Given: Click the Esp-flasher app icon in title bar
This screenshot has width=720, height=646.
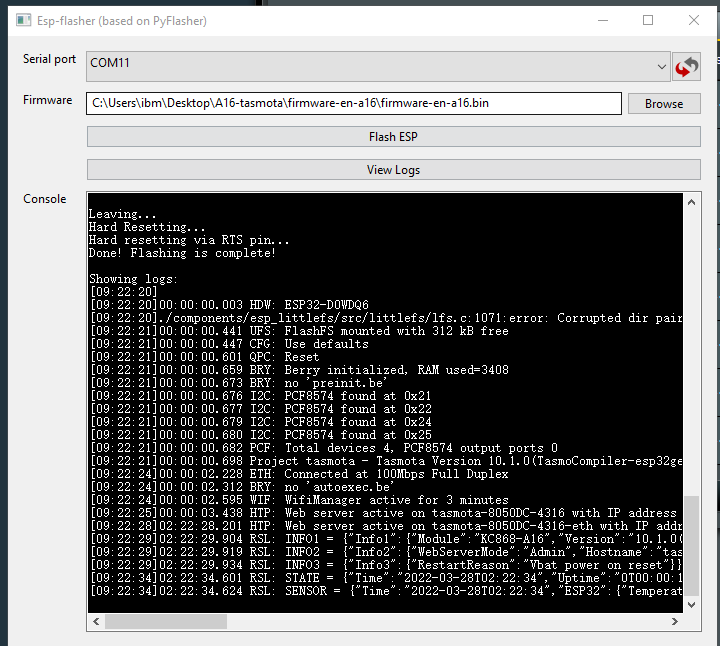Looking at the screenshot, I should [14, 20].
